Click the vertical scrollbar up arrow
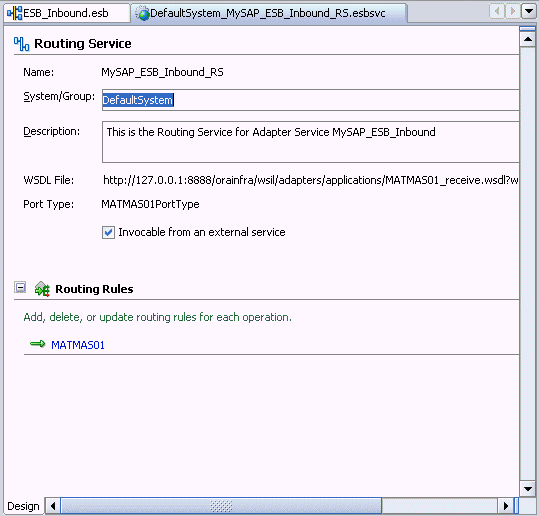This screenshot has width=539, height=516. point(528,39)
